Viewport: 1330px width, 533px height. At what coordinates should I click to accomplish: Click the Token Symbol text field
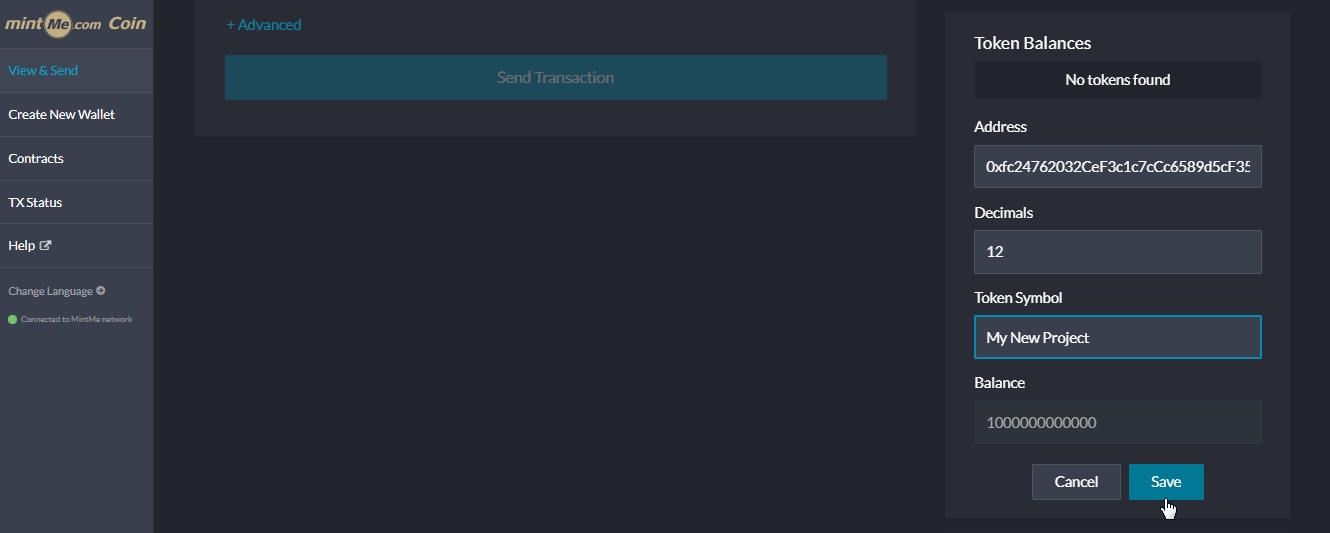click(1117, 338)
